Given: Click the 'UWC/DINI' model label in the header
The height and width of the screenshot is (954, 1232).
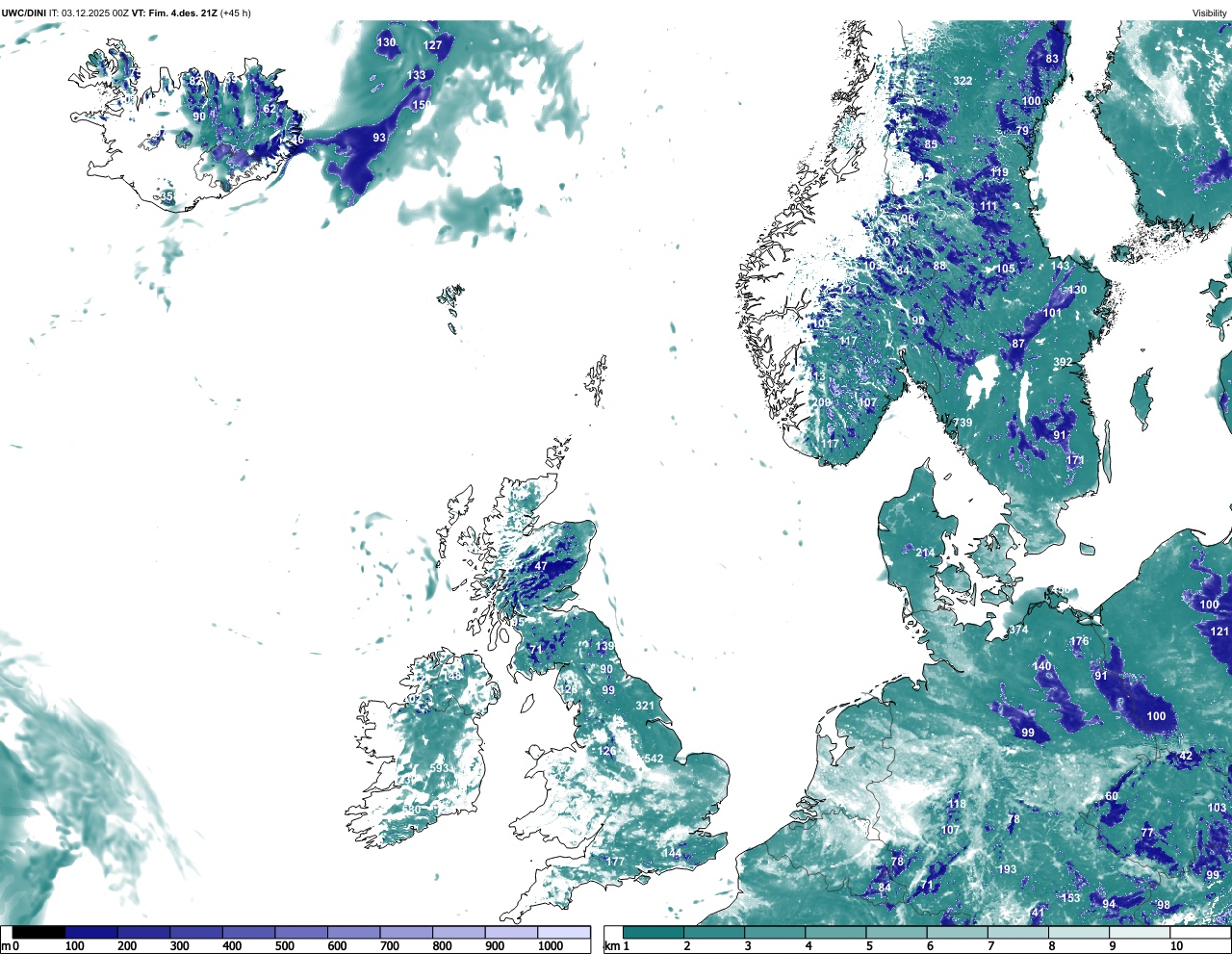Looking at the screenshot, I should [x=23, y=13].
